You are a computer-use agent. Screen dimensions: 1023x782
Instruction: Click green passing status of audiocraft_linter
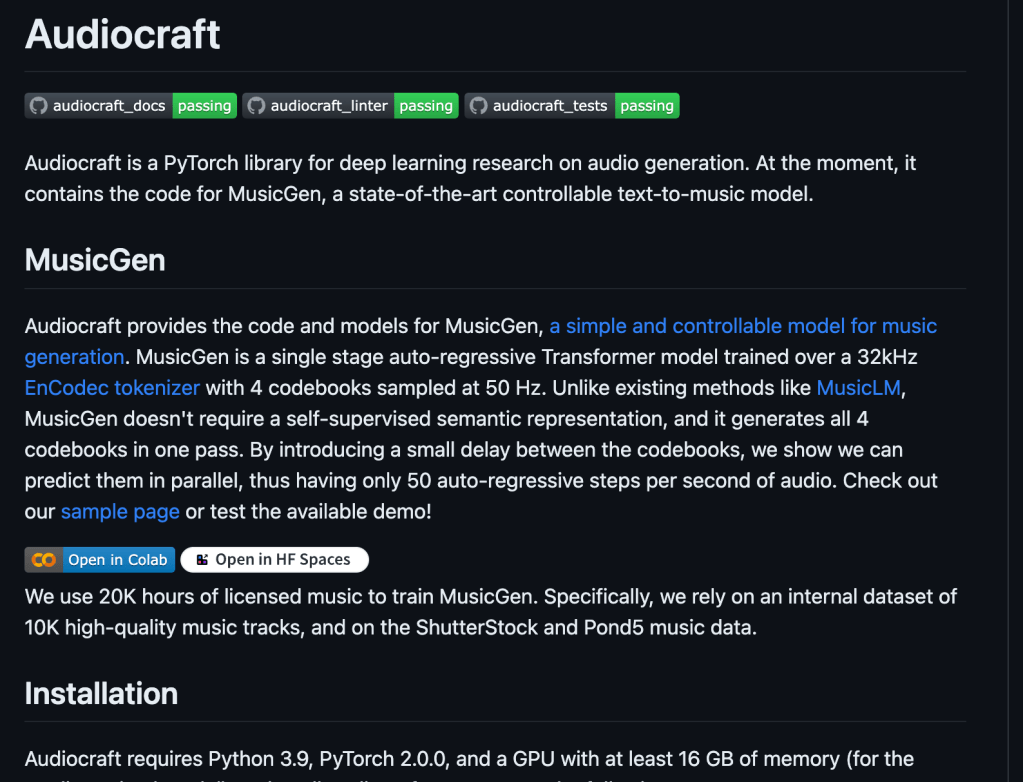click(x=426, y=106)
